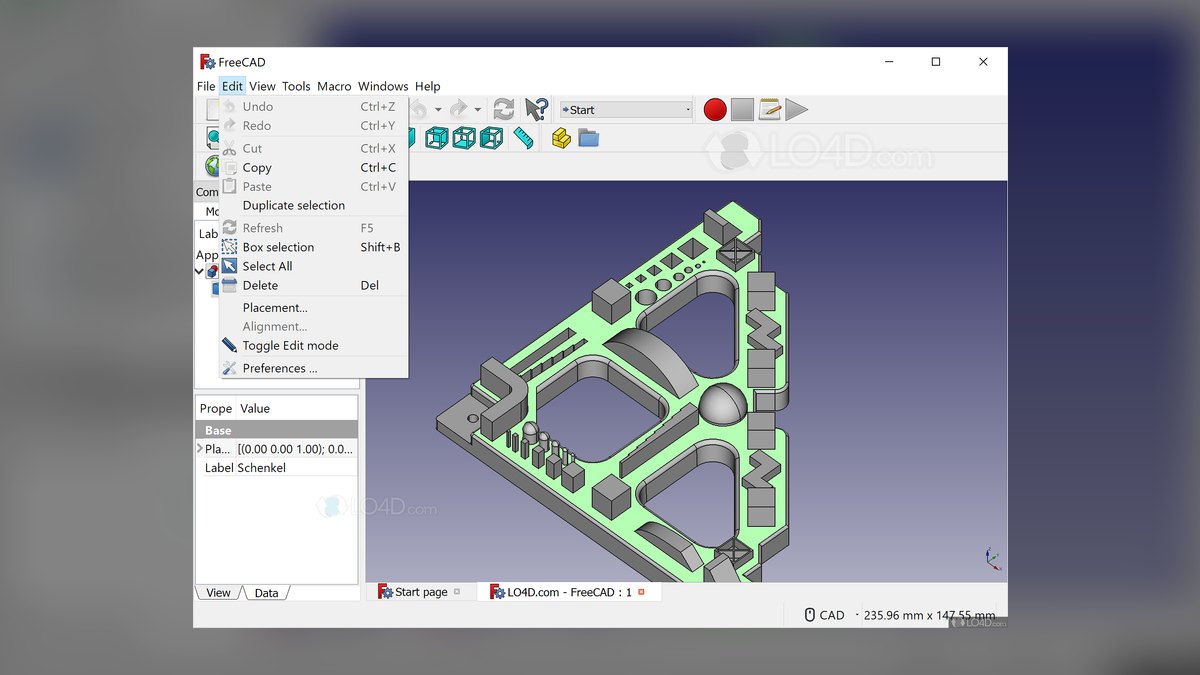This screenshot has height=675, width=1200.
Task: Click the navigation mouse icon in status bar
Action: click(x=810, y=615)
